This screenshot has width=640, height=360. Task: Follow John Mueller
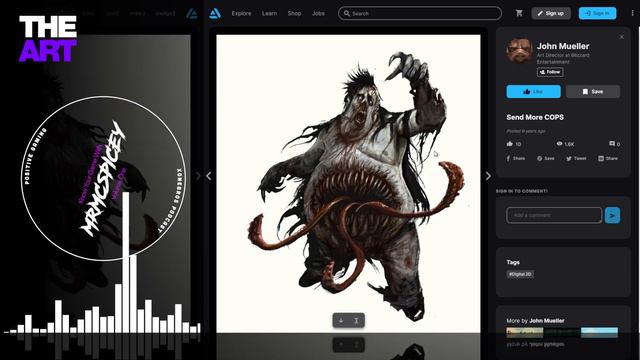click(x=550, y=72)
